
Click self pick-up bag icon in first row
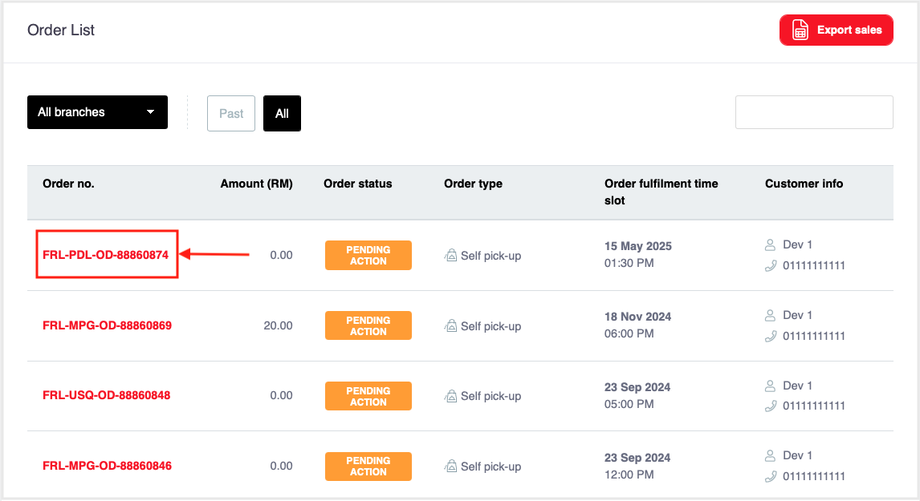click(x=451, y=256)
